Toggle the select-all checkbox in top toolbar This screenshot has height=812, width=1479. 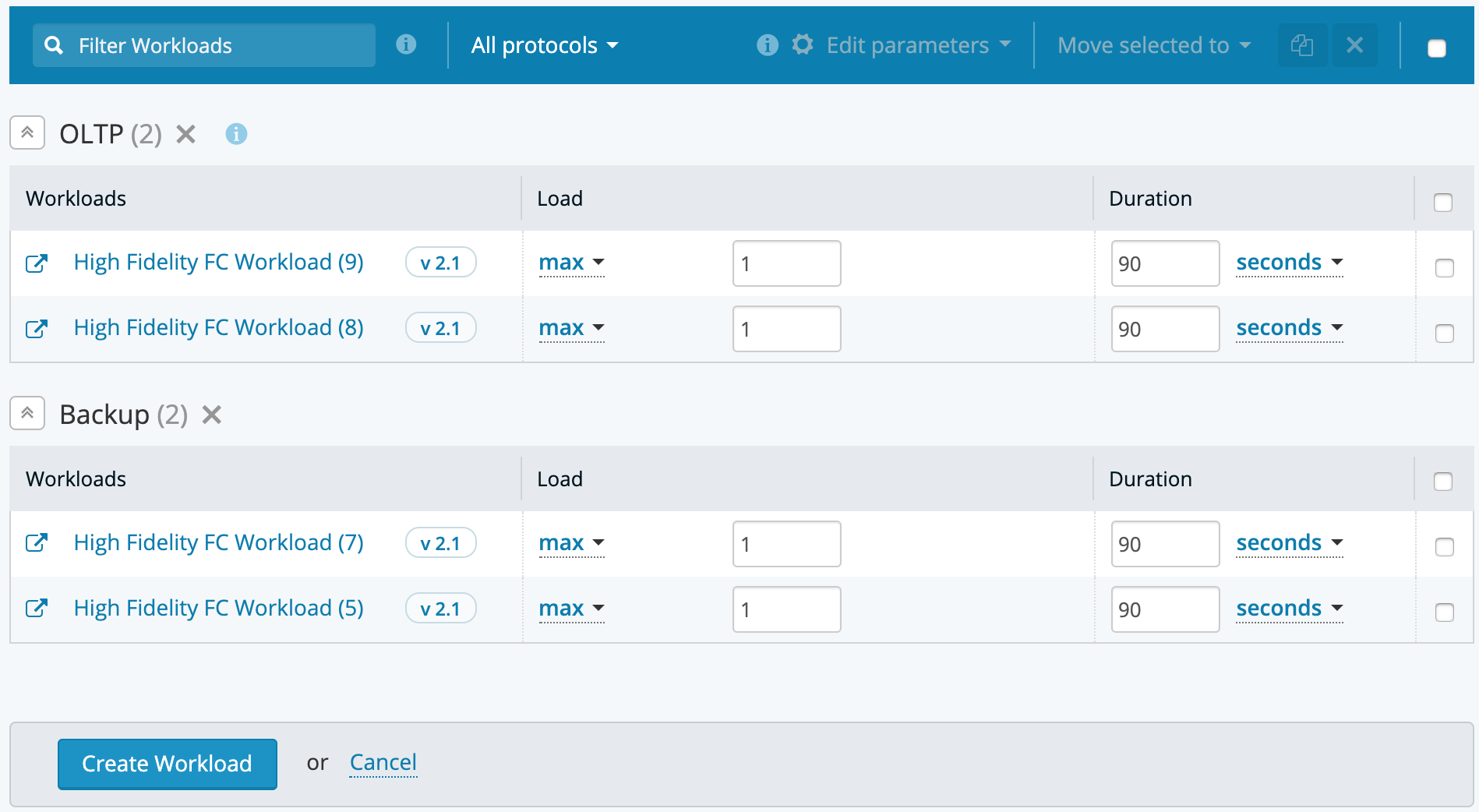(x=1437, y=48)
